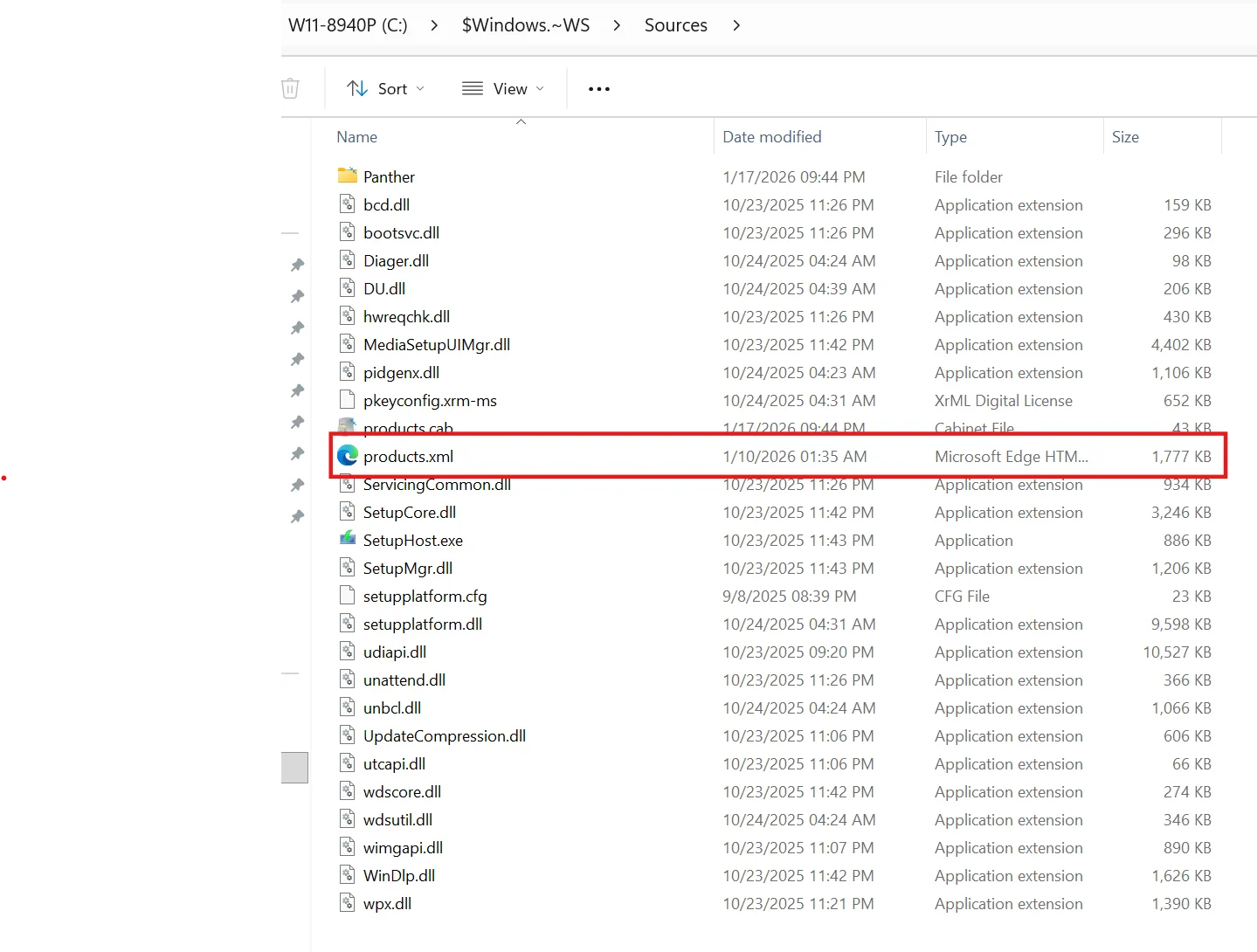Select the utcapi.dll file icon
Screen dimensions: 1257x952
[x=348, y=763]
